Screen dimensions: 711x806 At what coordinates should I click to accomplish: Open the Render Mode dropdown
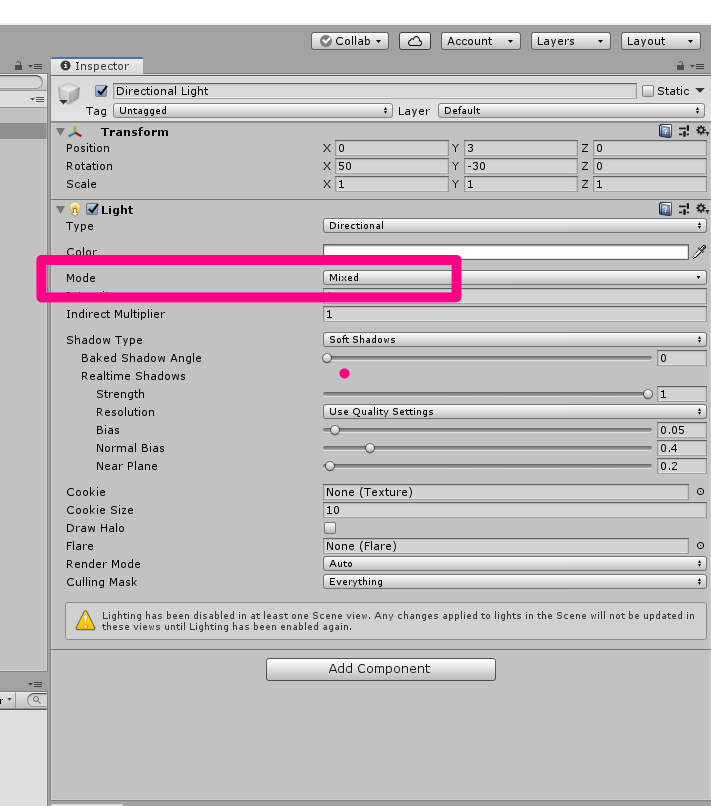515,564
